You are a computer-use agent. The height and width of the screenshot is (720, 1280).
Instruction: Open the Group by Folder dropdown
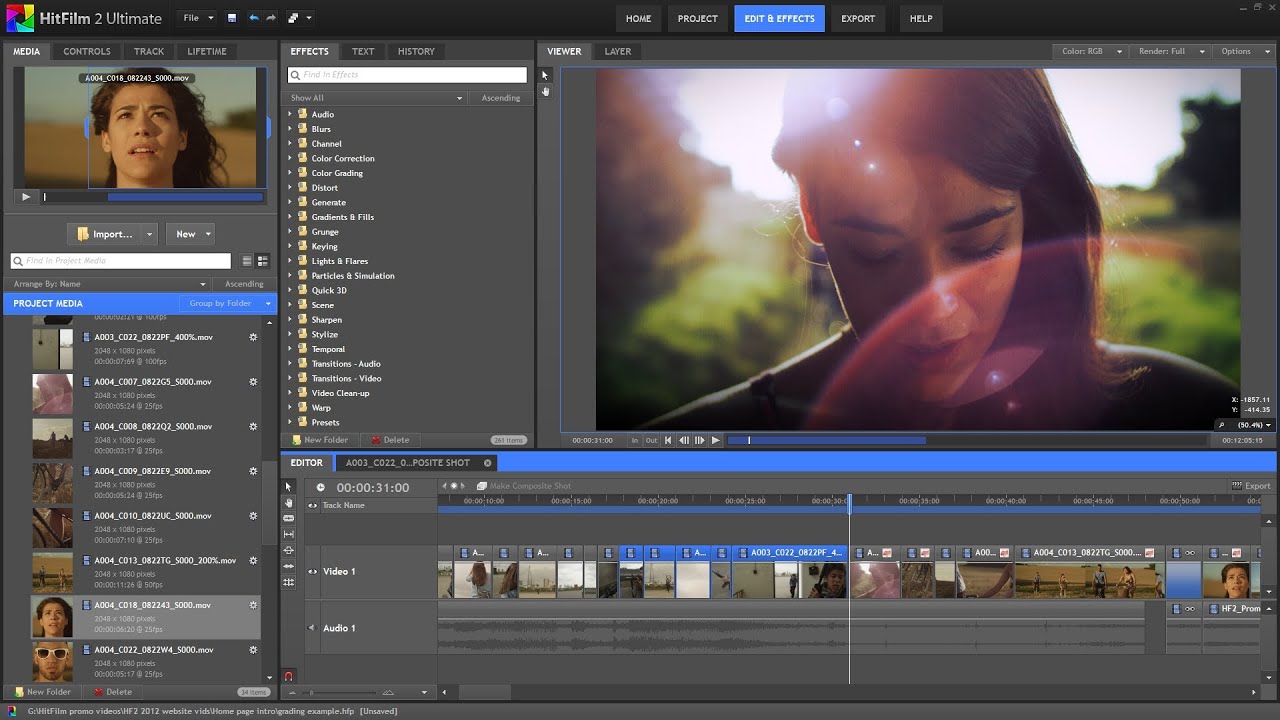(x=229, y=303)
